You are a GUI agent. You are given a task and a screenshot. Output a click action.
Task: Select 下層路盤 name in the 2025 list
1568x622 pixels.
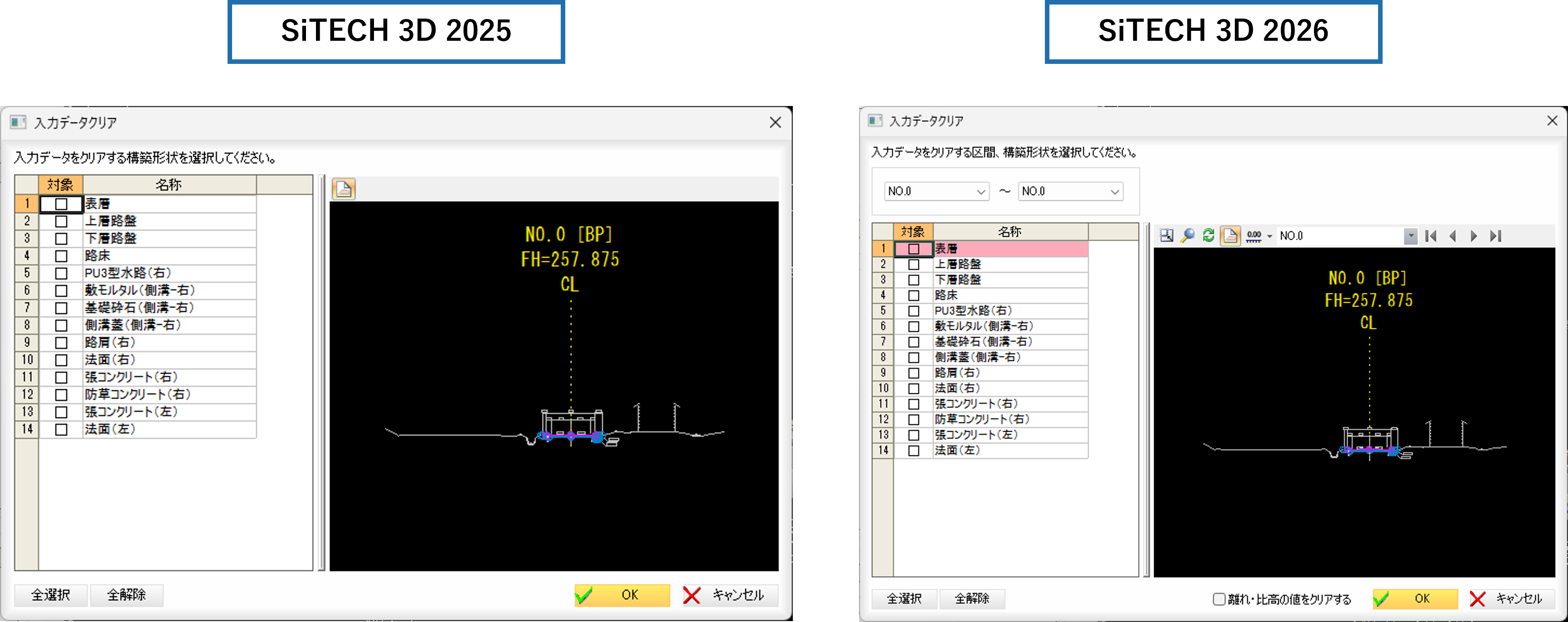coord(170,238)
